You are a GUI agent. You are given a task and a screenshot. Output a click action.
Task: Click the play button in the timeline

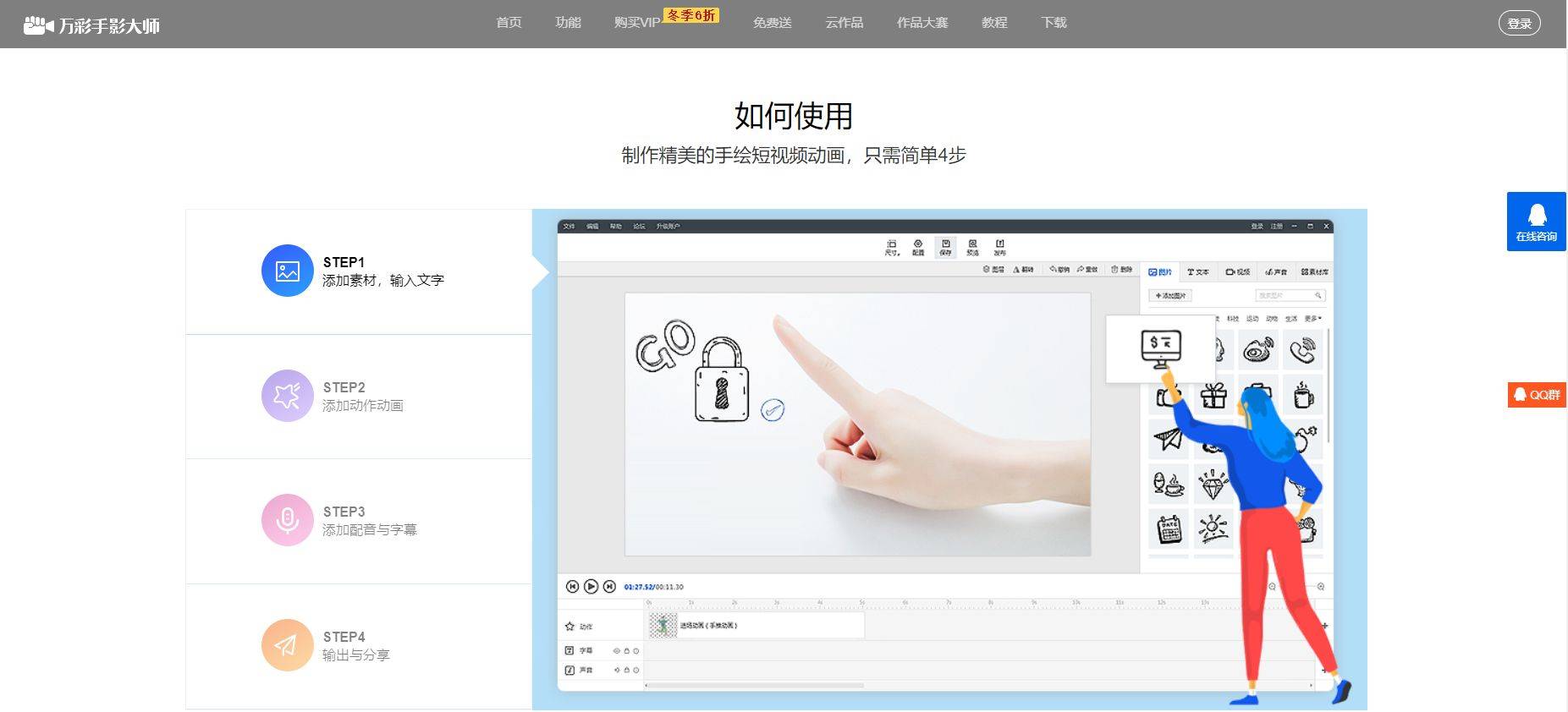[x=591, y=586]
